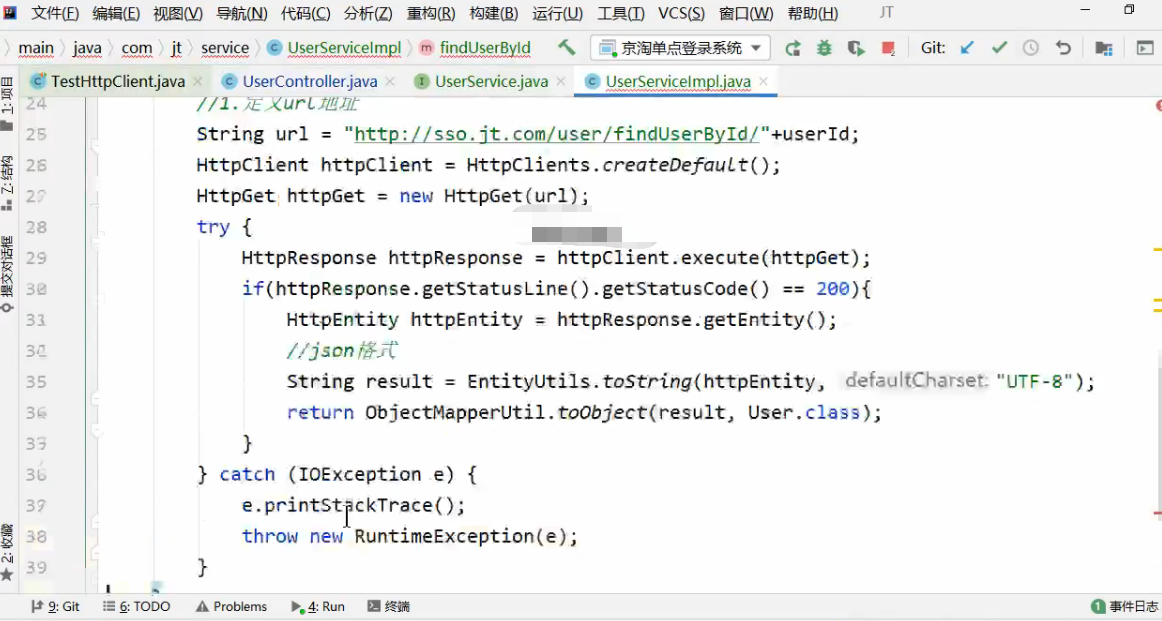Image resolution: width=1162 pixels, height=621 pixels.
Task: Open the VCS(S) menu
Action: click(x=681, y=13)
